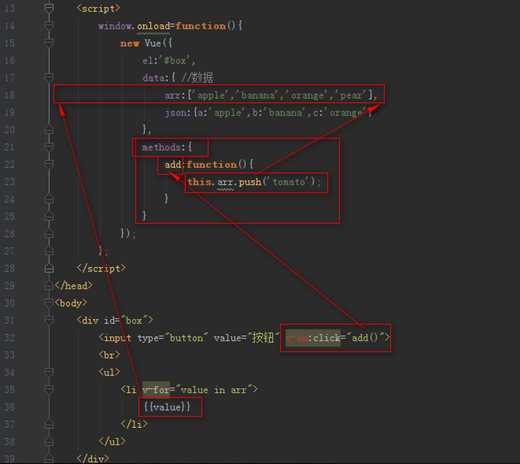Click the this keyword on line 23
This screenshot has height=464, width=520.
pyautogui.click(x=199, y=182)
